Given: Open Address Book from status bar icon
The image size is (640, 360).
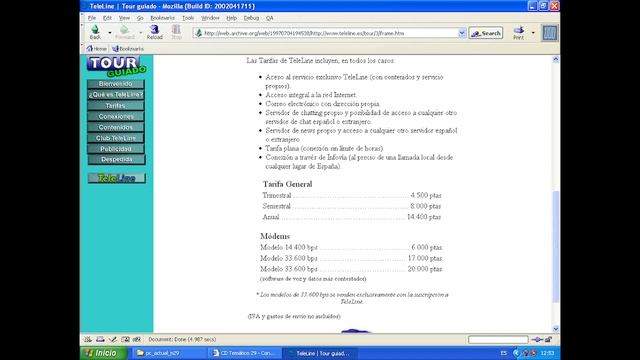Looking at the screenshot, I should click(125, 340).
